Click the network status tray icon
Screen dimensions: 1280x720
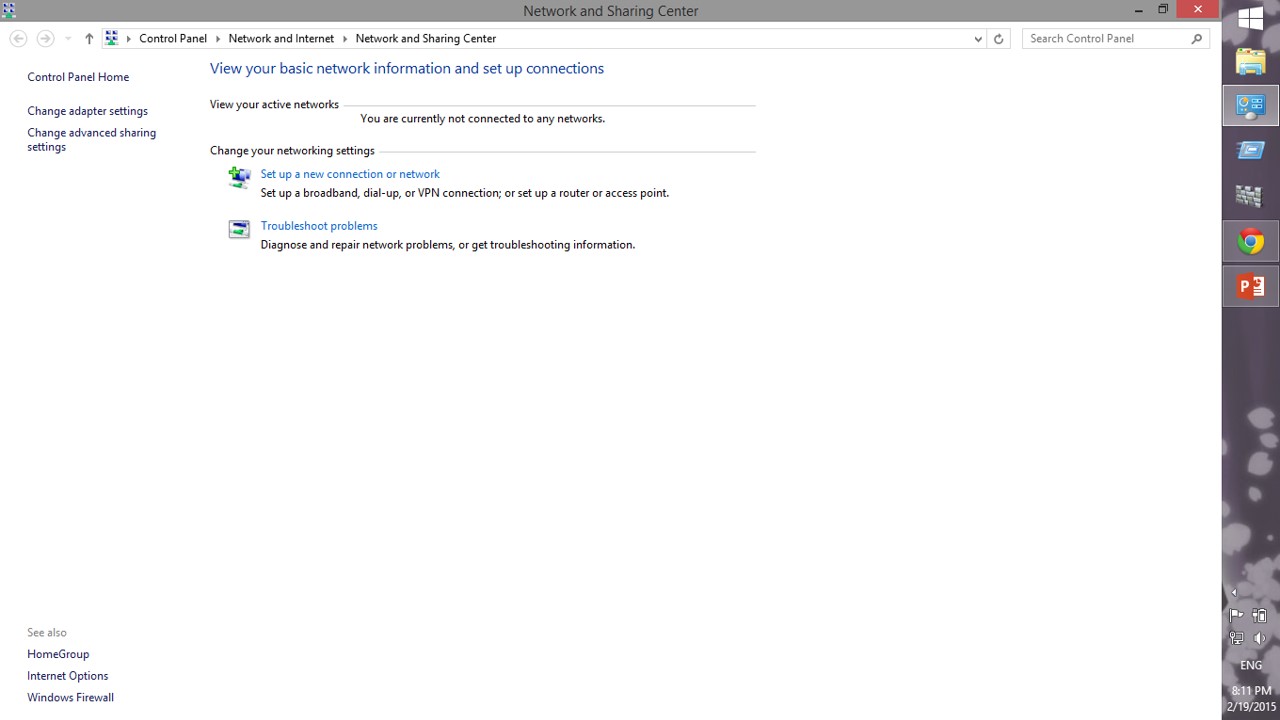pos(1237,638)
